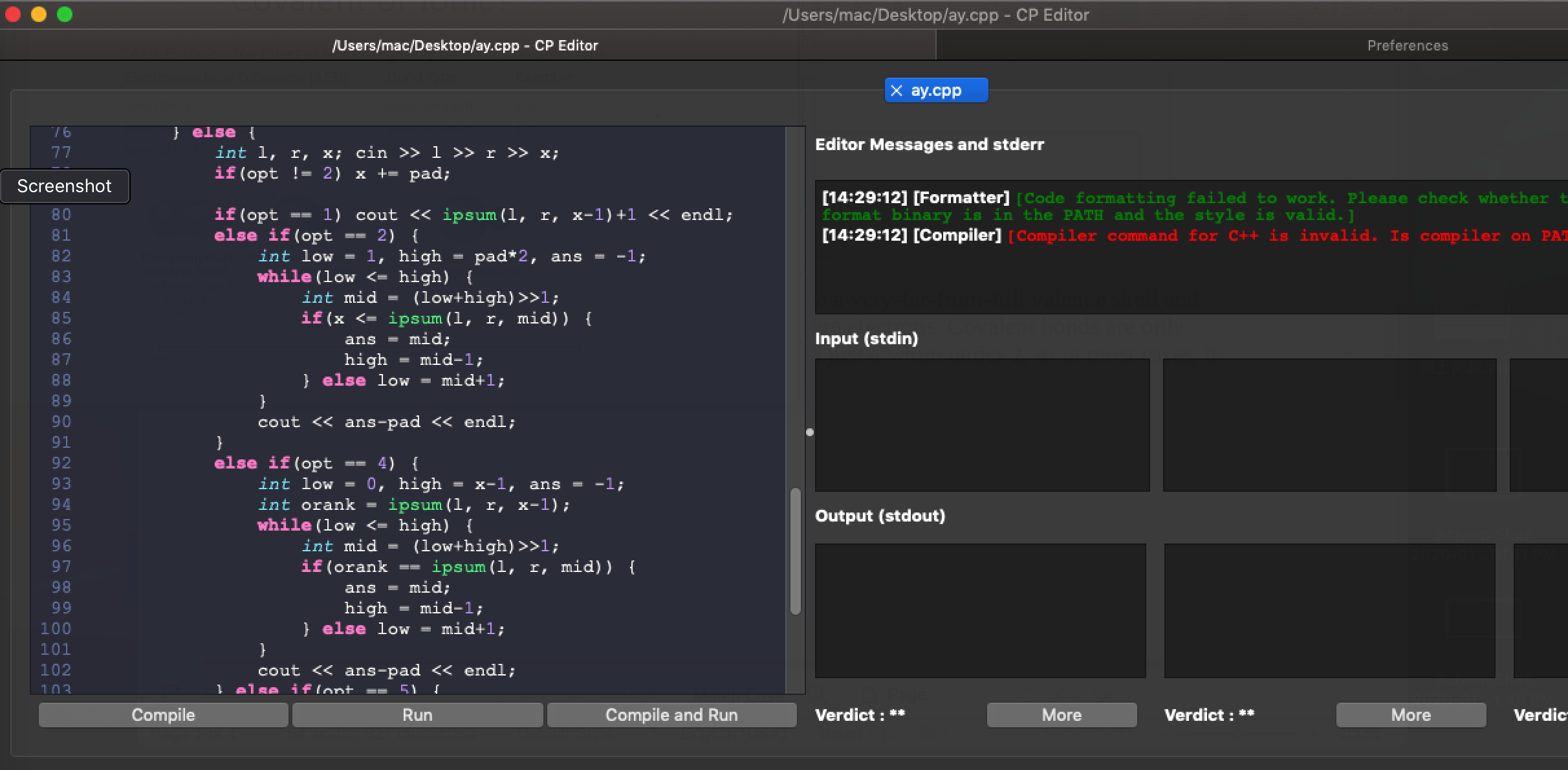Open More options for the first verdict
1568x770 pixels.
click(1062, 714)
